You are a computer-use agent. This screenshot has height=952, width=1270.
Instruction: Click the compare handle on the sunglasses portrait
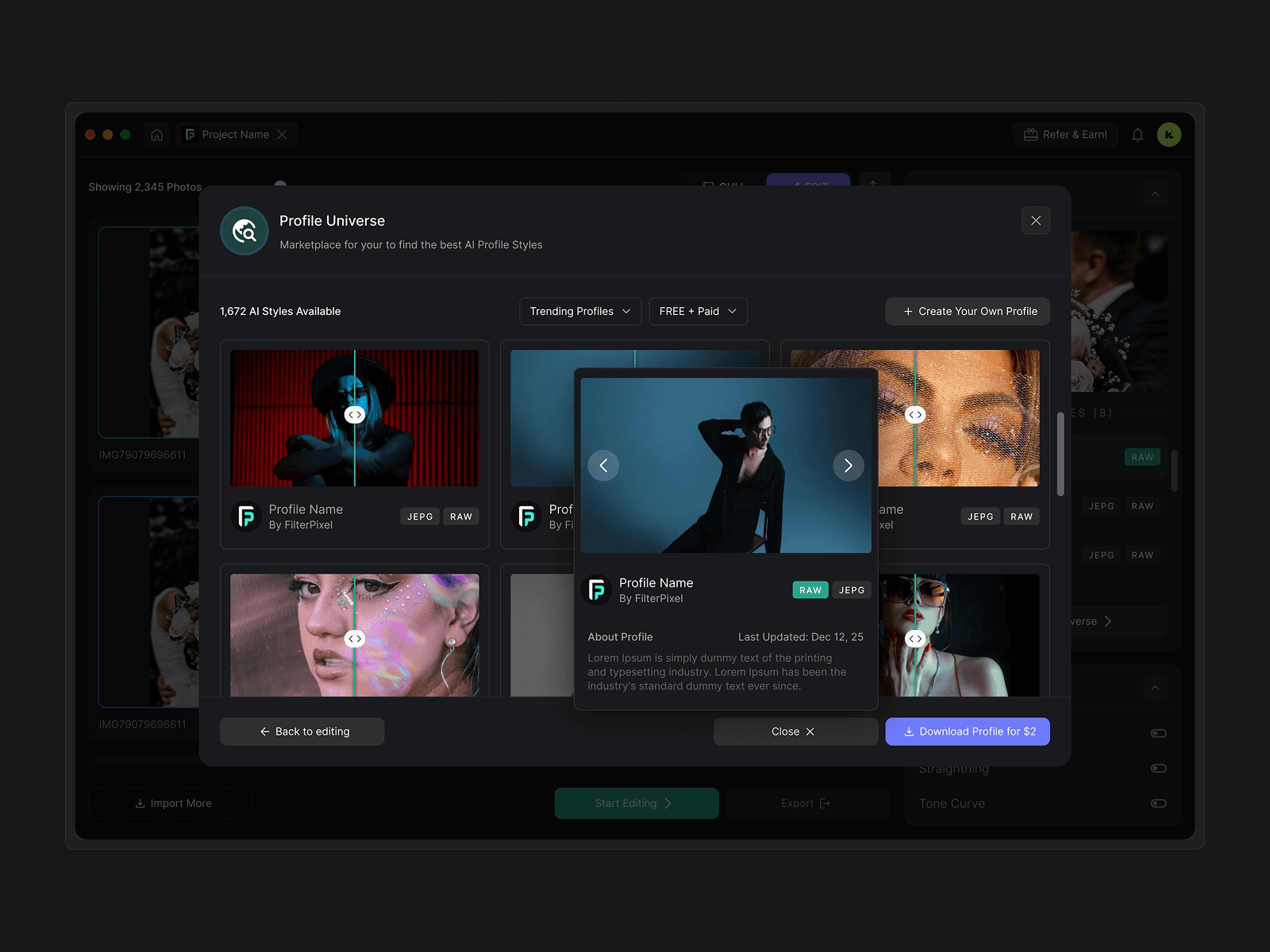pyautogui.click(x=915, y=639)
